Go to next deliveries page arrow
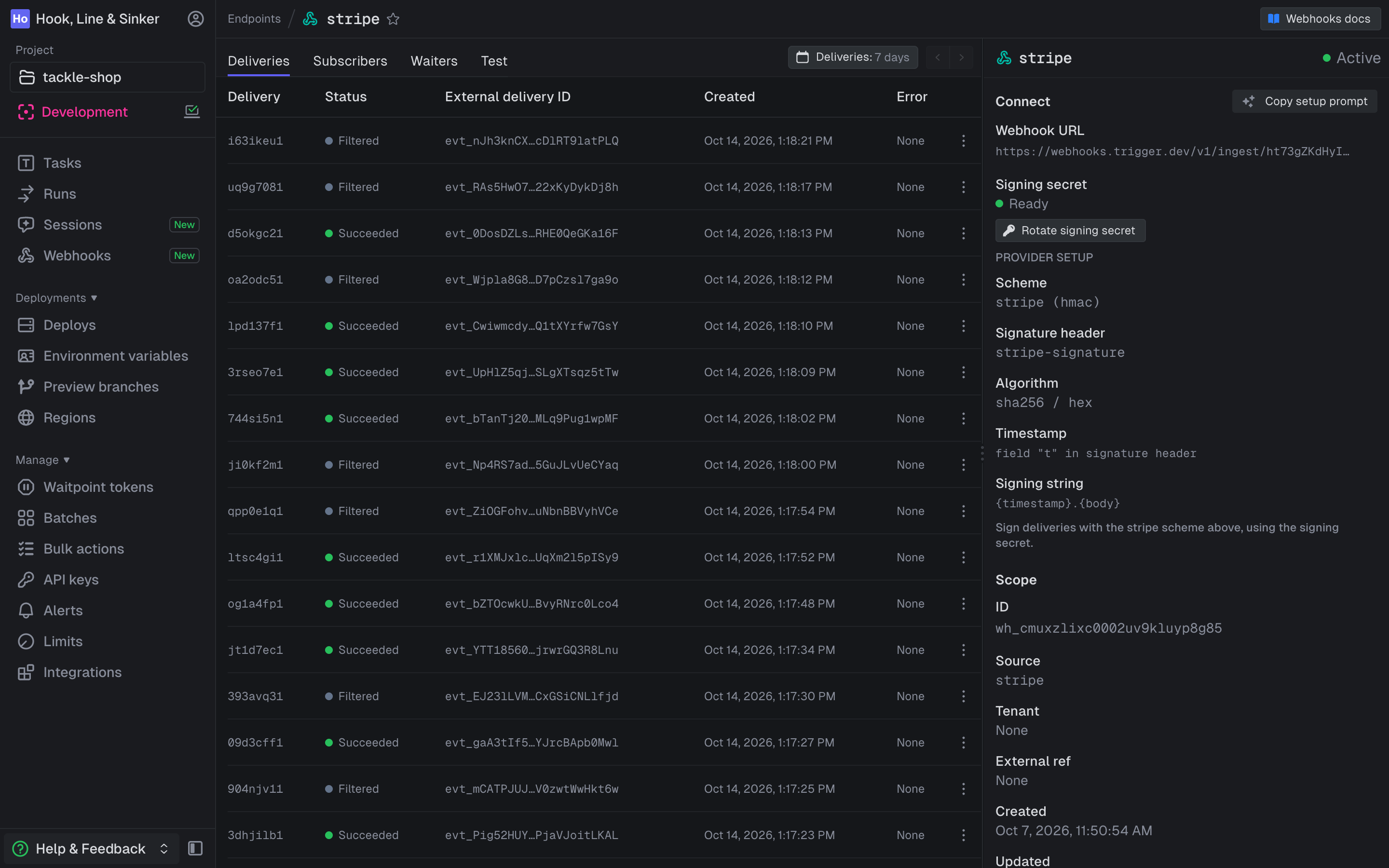Screen dimensions: 1389x868 click(x=961, y=57)
